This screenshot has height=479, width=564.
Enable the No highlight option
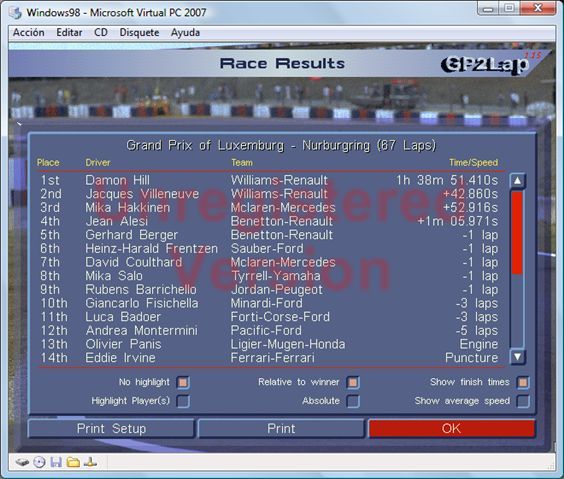click(183, 382)
